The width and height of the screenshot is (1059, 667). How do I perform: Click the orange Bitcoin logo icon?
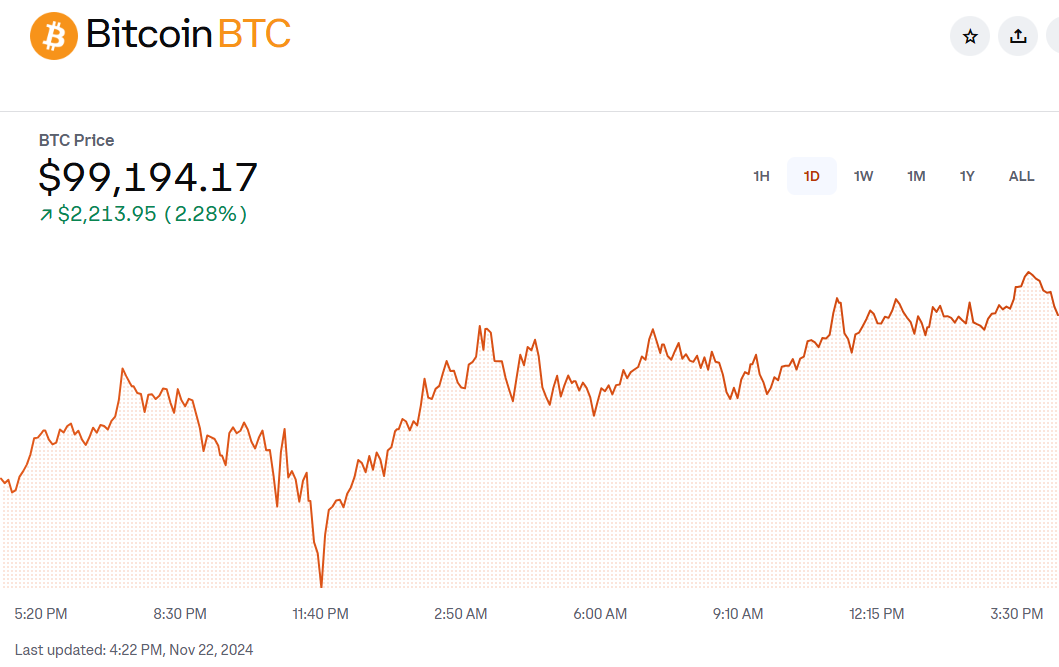[x=54, y=36]
